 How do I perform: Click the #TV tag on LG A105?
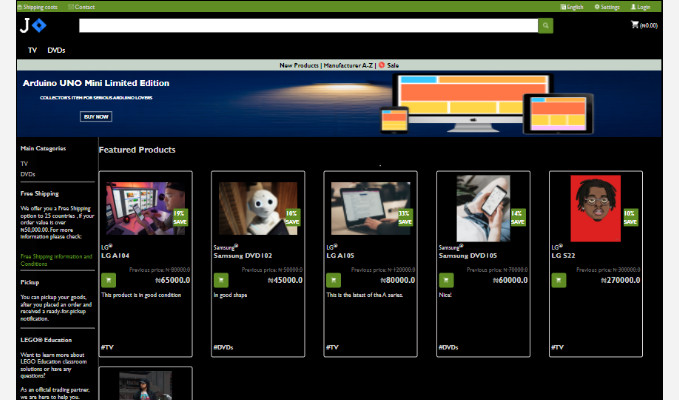332,347
